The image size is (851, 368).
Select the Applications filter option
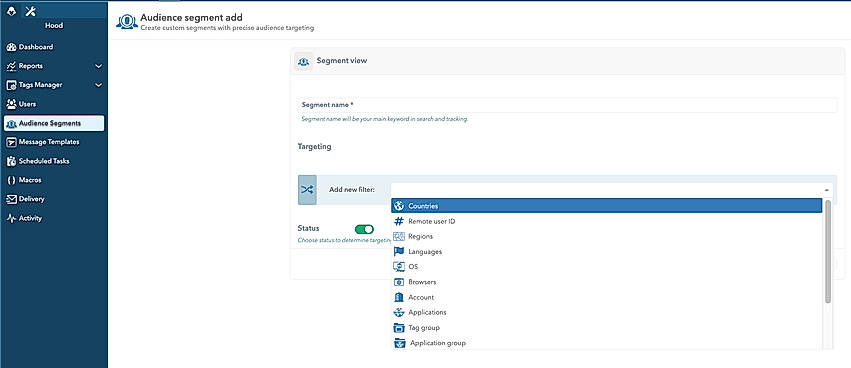pos(607,313)
